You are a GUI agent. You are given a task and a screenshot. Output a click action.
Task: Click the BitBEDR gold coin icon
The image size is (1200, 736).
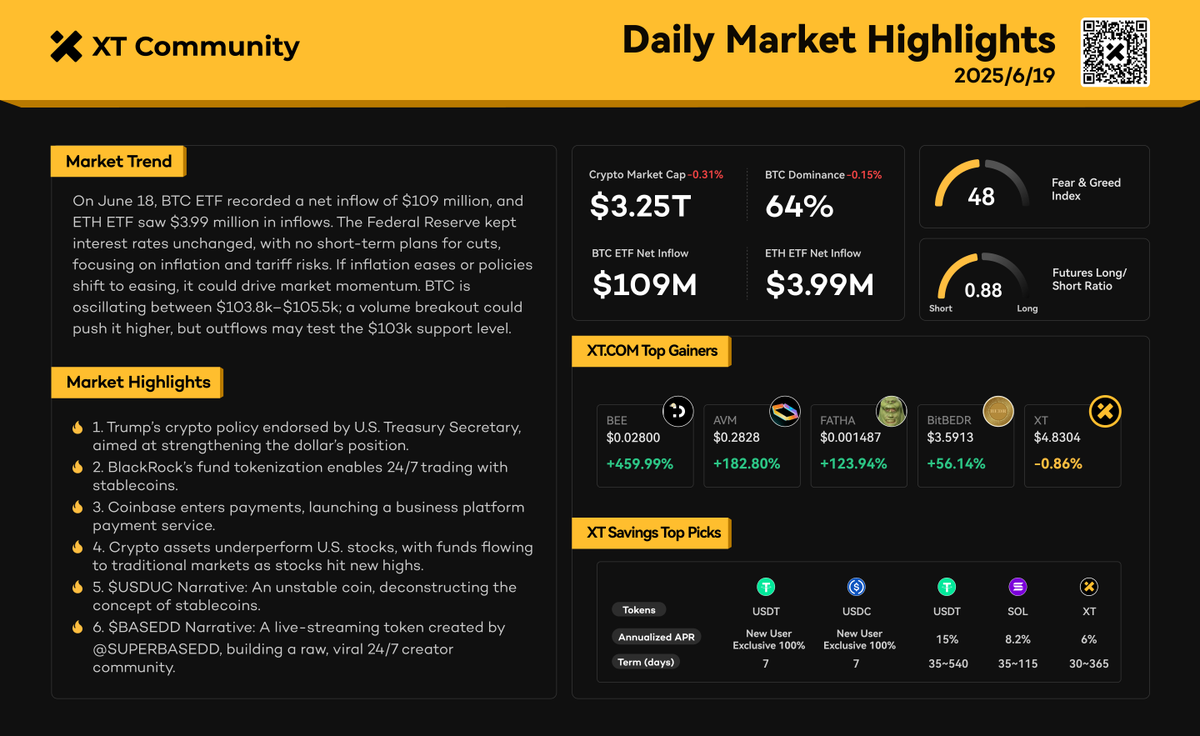tap(998, 411)
